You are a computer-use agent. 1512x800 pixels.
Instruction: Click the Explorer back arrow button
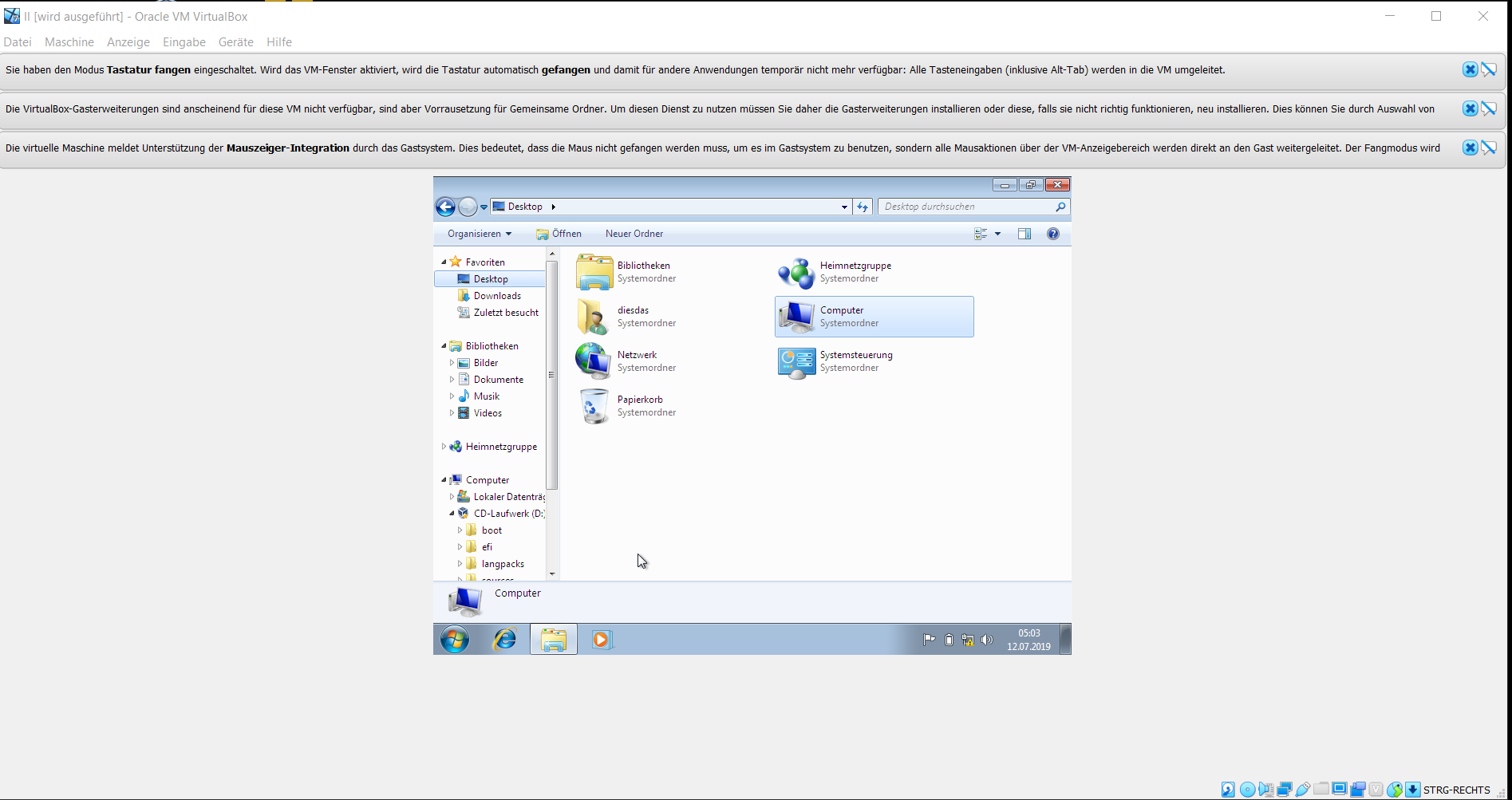(x=445, y=207)
